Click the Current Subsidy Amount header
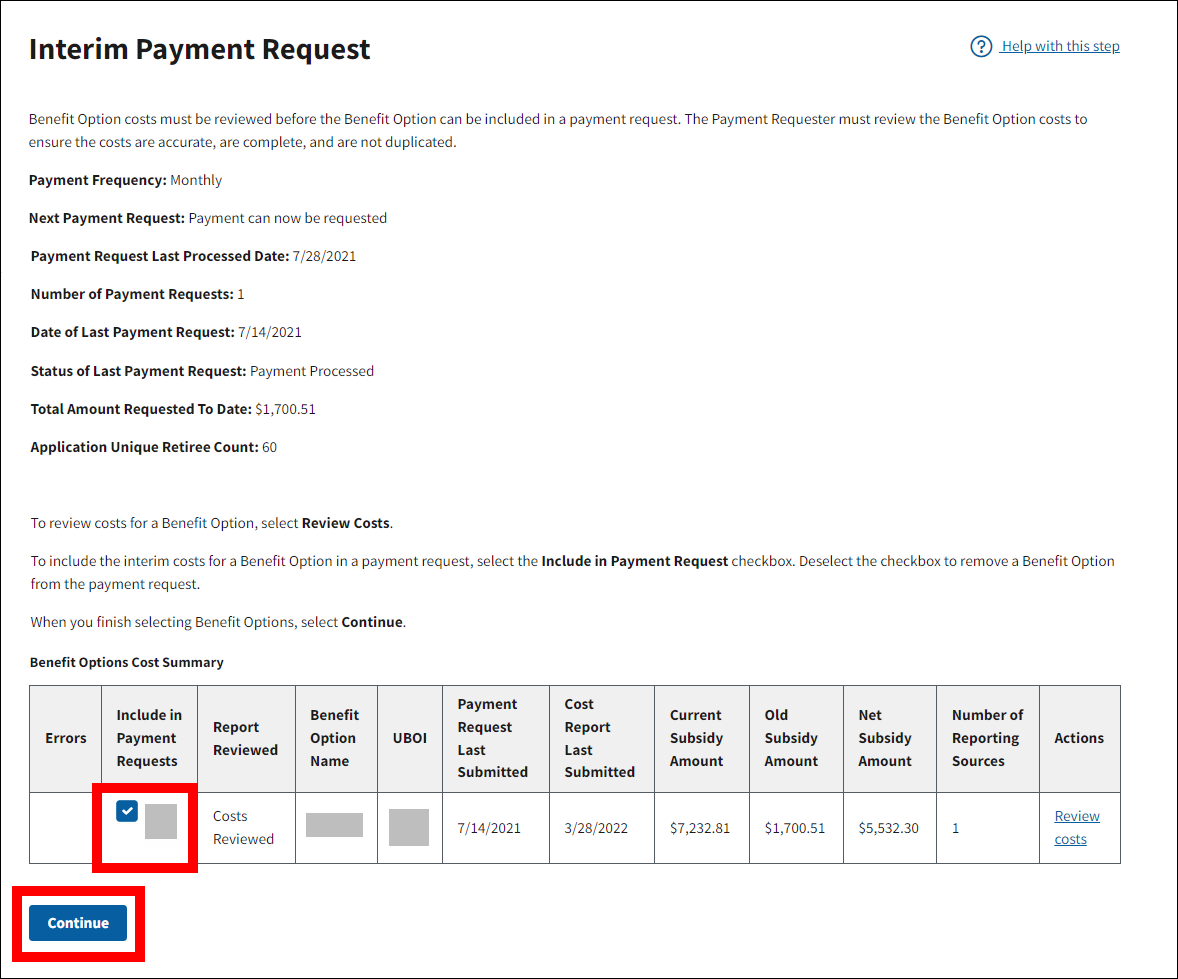Image resolution: width=1178 pixels, height=979 pixels. (696, 738)
